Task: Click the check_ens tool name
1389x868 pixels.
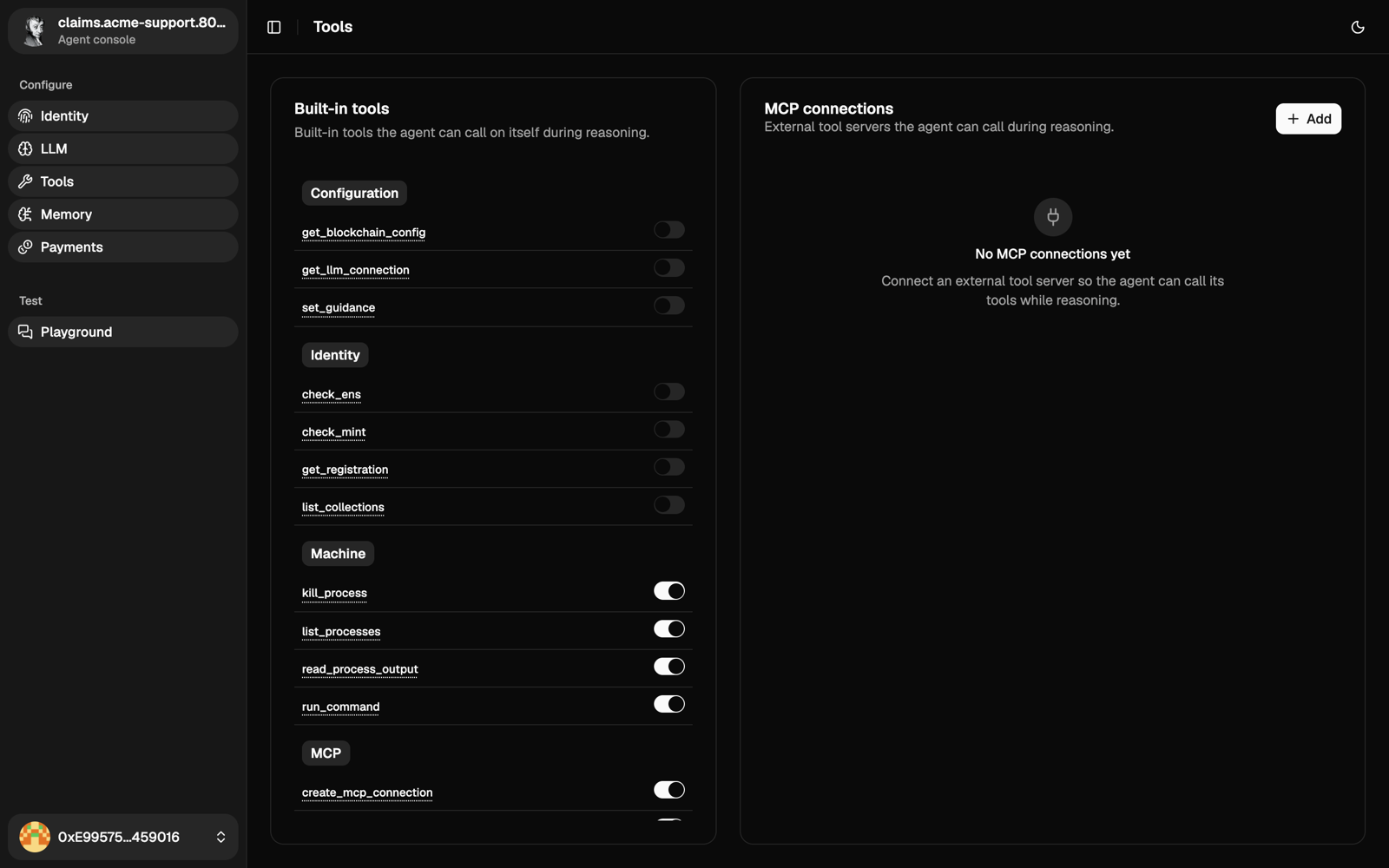Action: click(x=332, y=394)
